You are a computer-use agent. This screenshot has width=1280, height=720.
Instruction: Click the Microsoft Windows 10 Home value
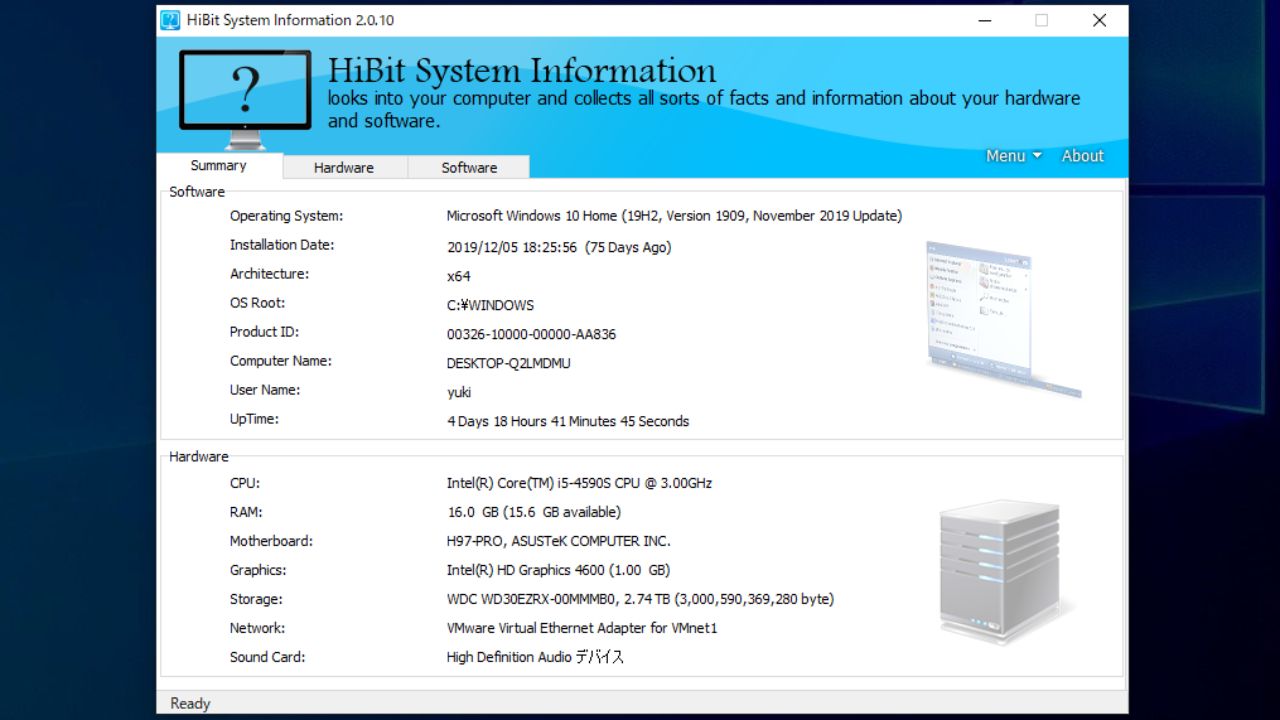[x=674, y=216]
